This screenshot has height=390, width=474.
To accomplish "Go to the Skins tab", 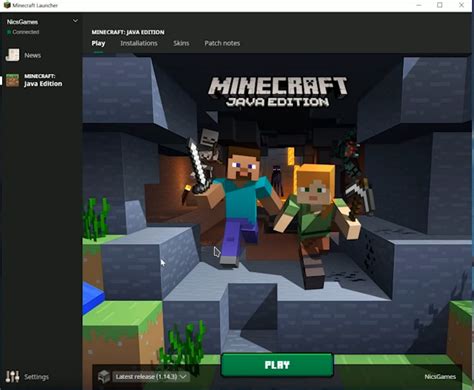I will point(181,43).
